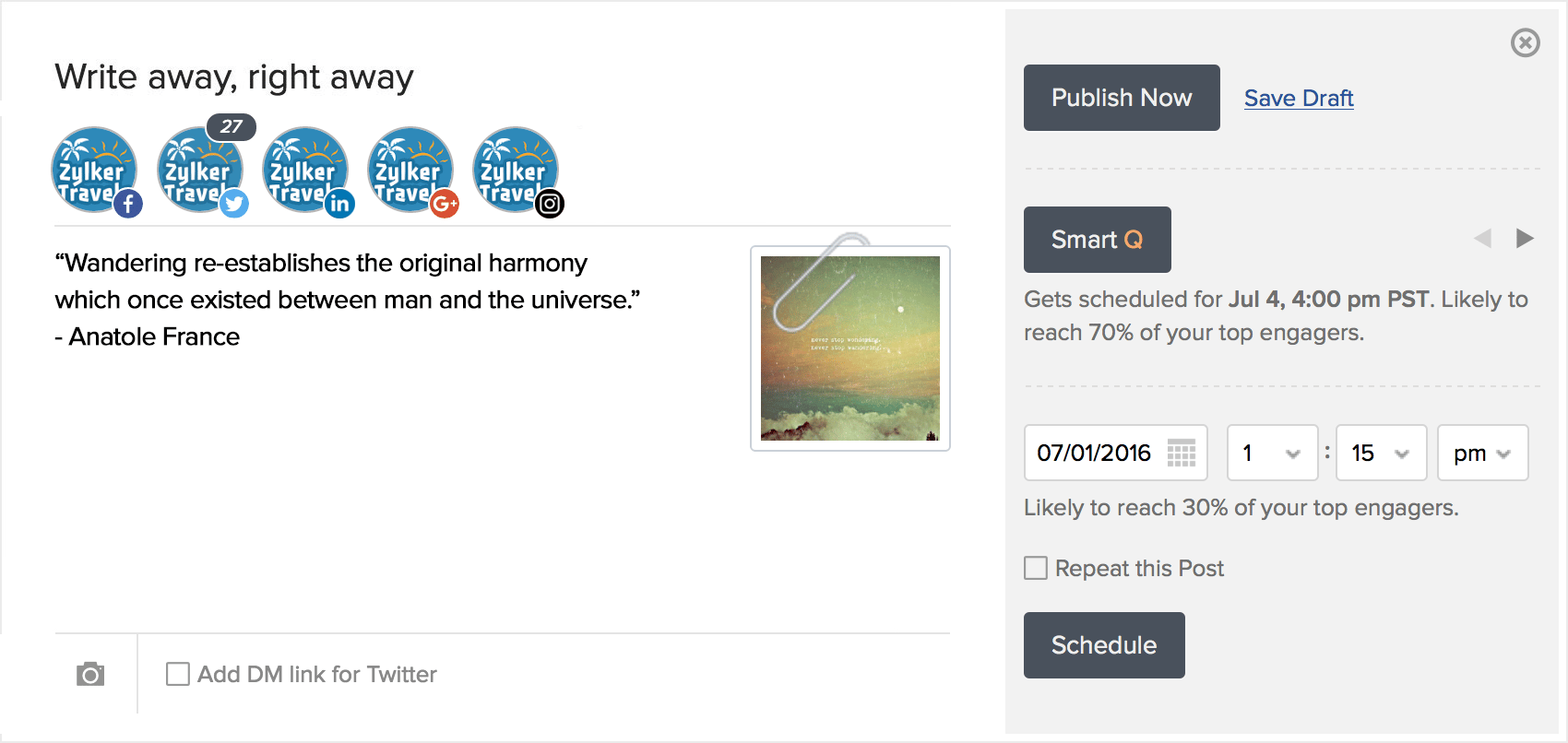Open the am/pm dropdown
Viewport: 1568px width, 743px height.
1482,453
